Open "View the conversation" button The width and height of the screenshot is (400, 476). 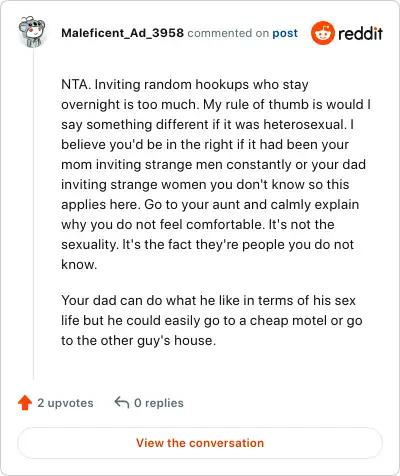pyautogui.click(x=200, y=443)
